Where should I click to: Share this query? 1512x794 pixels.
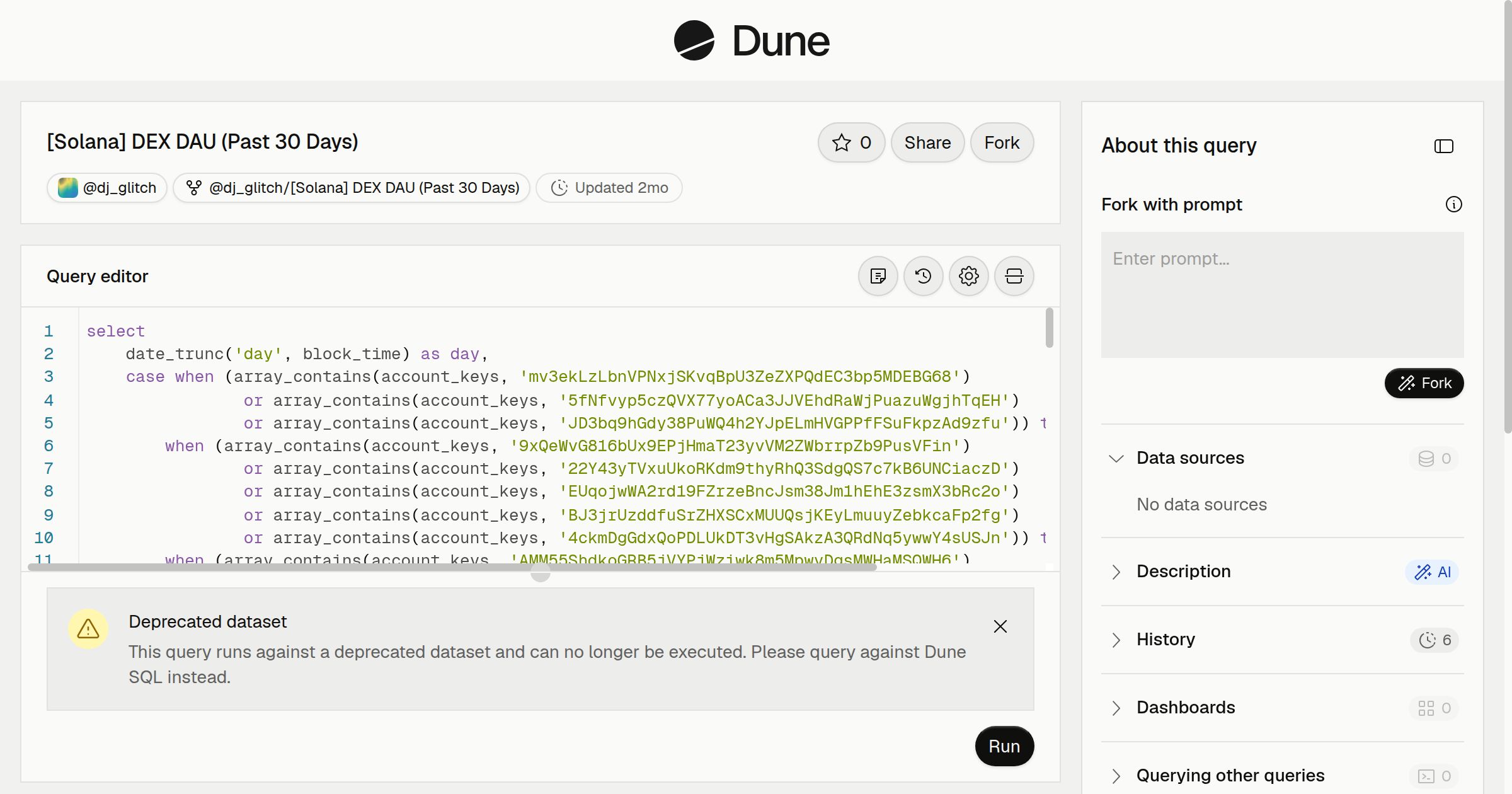[927, 142]
